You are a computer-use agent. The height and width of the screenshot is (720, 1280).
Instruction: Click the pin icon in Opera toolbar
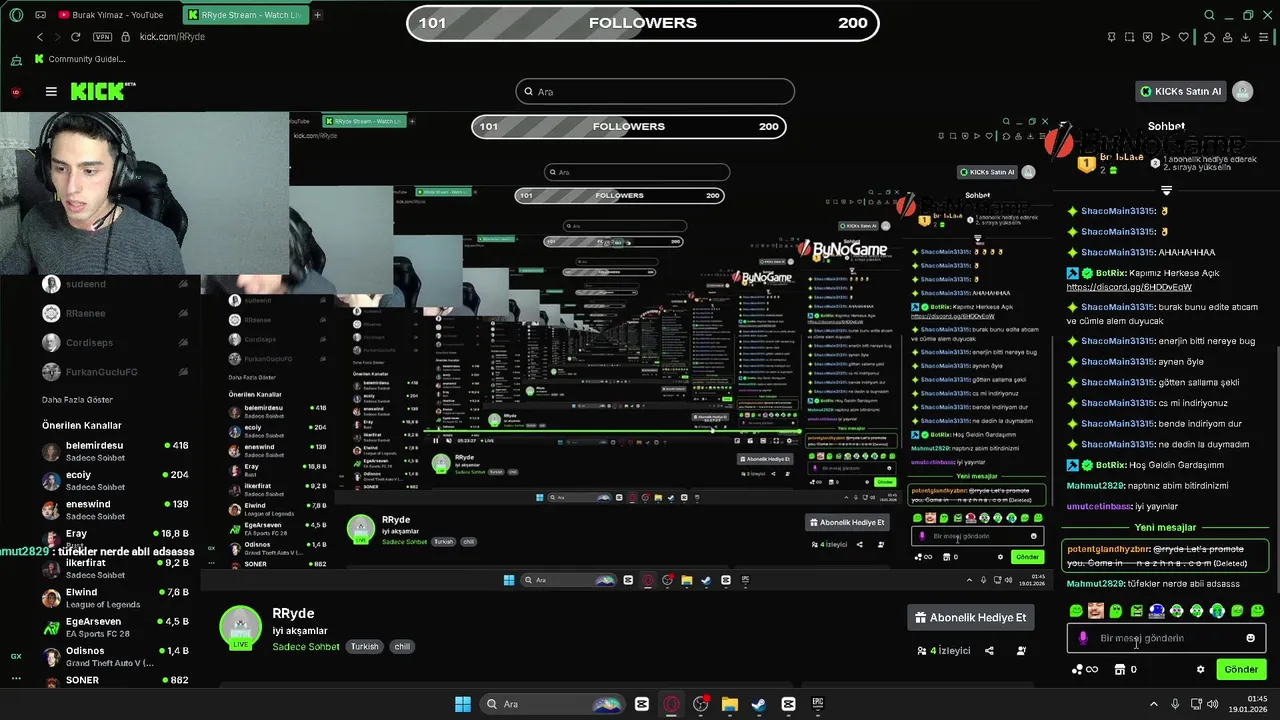pos(1111,37)
